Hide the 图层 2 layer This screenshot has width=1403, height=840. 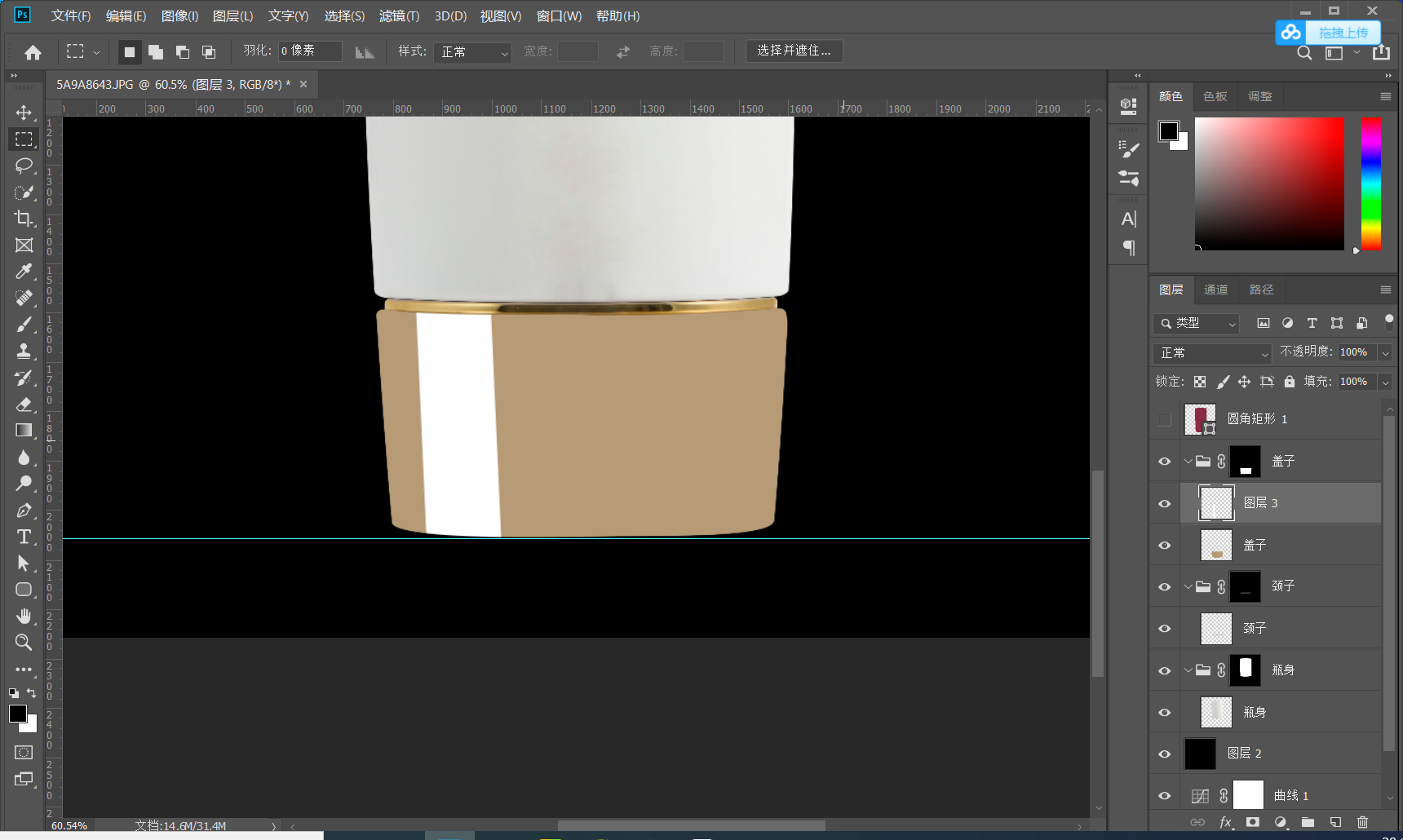tap(1164, 754)
